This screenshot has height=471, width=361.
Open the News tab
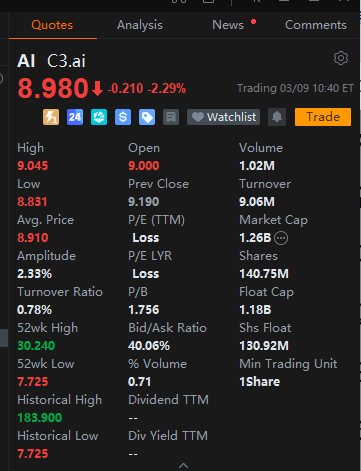[x=228, y=25]
